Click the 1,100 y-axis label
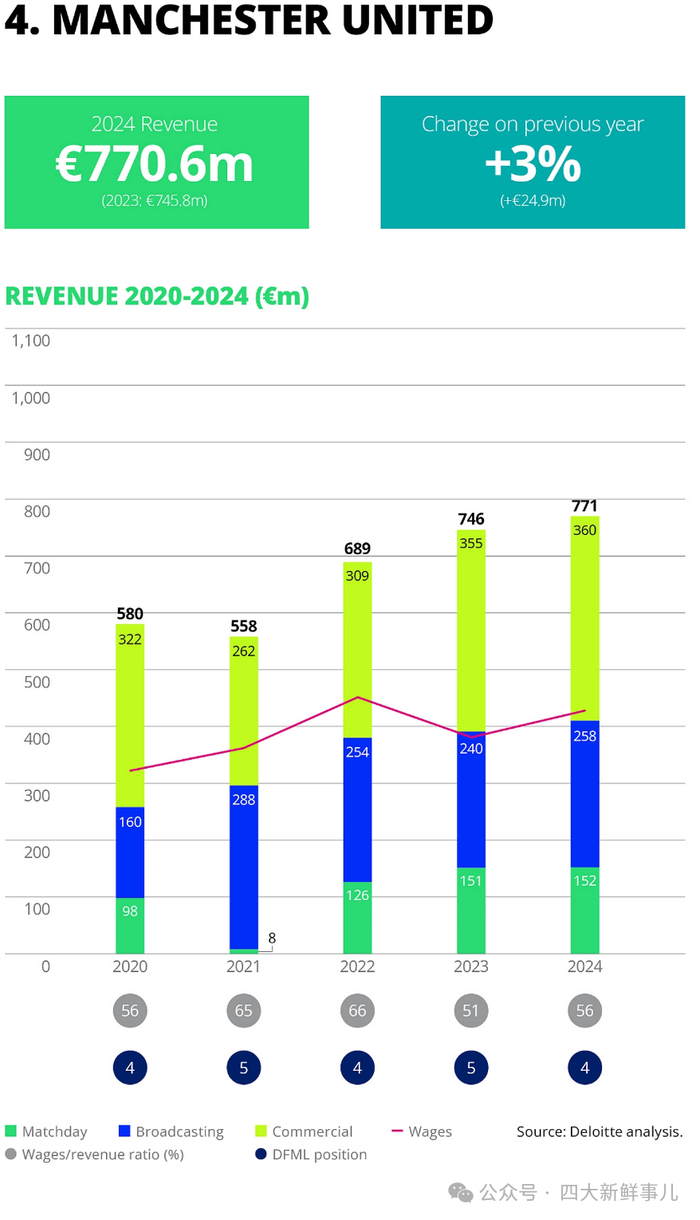This screenshot has width=700, height=1220. point(30,341)
